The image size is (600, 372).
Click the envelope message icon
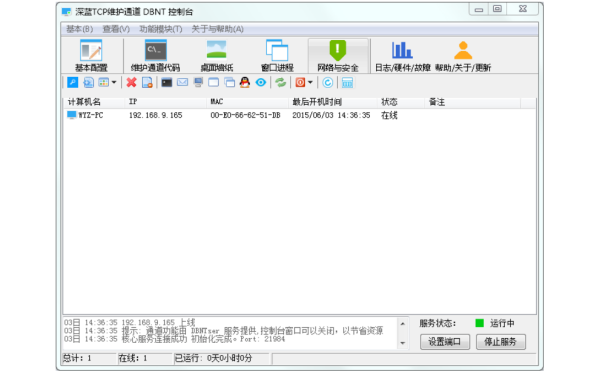tap(183, 82)
